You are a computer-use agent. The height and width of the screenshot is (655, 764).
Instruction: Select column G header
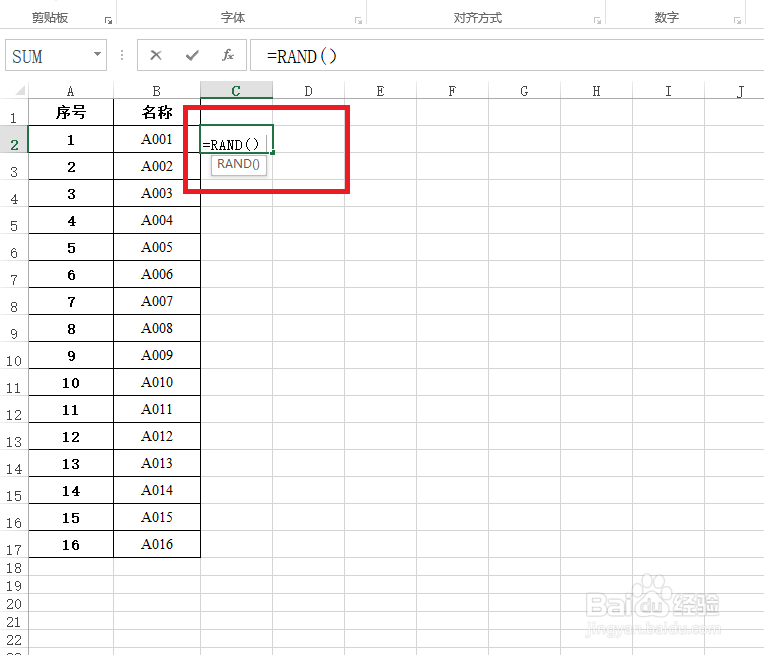pos(524,91)
